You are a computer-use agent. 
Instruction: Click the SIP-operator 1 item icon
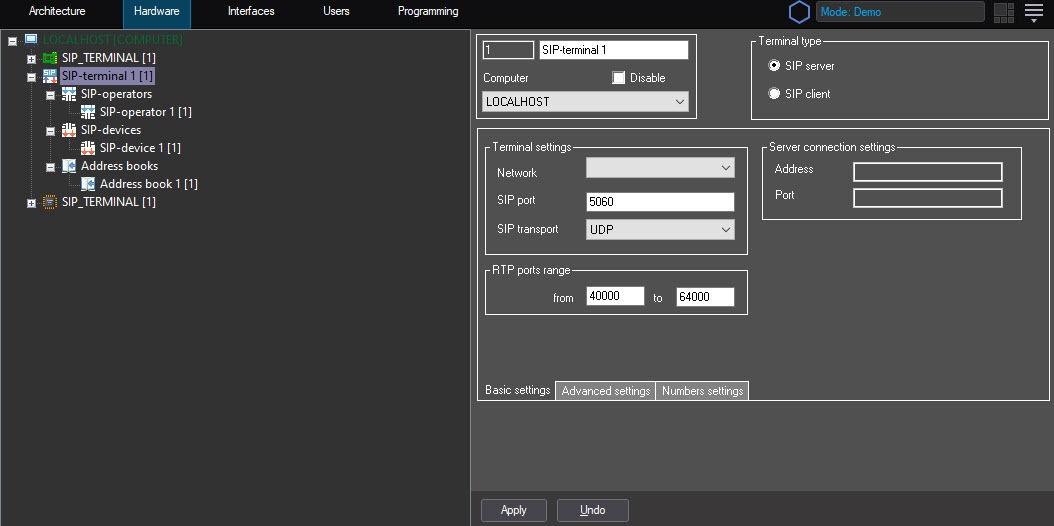click(x=88, y=112)
